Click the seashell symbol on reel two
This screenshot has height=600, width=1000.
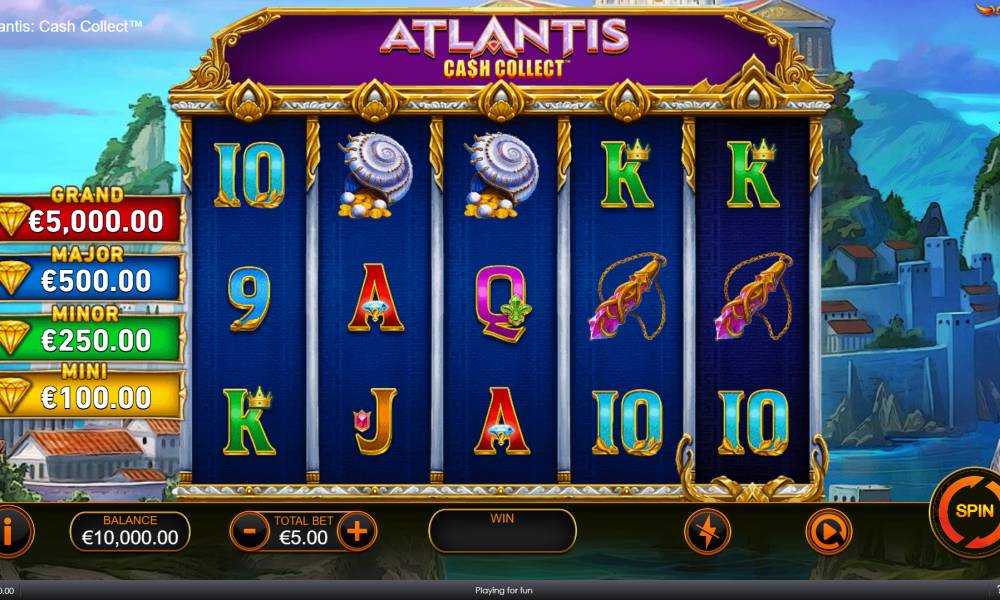point(374,175)
